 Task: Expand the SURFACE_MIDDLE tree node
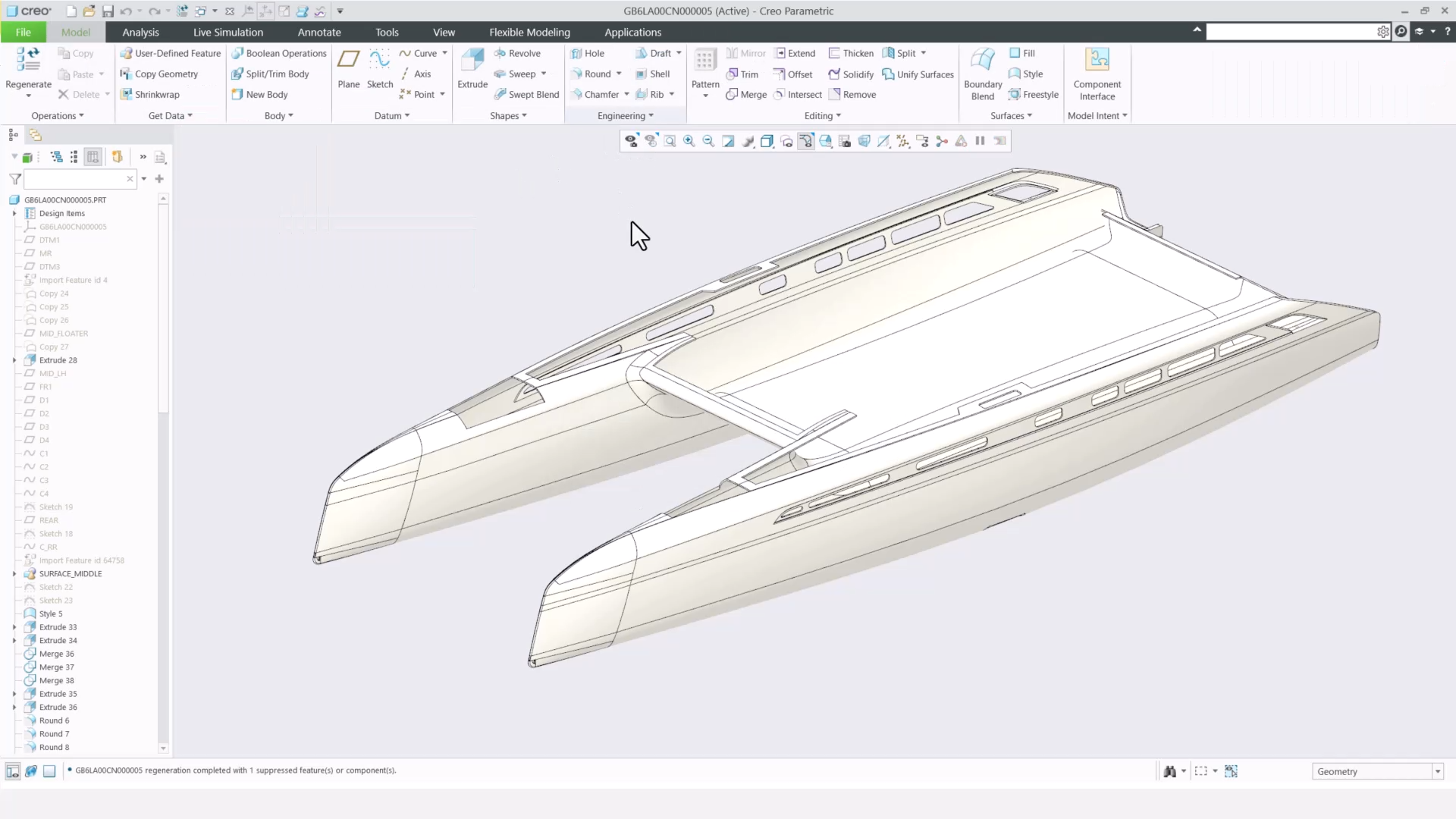(x=14, y=574)
